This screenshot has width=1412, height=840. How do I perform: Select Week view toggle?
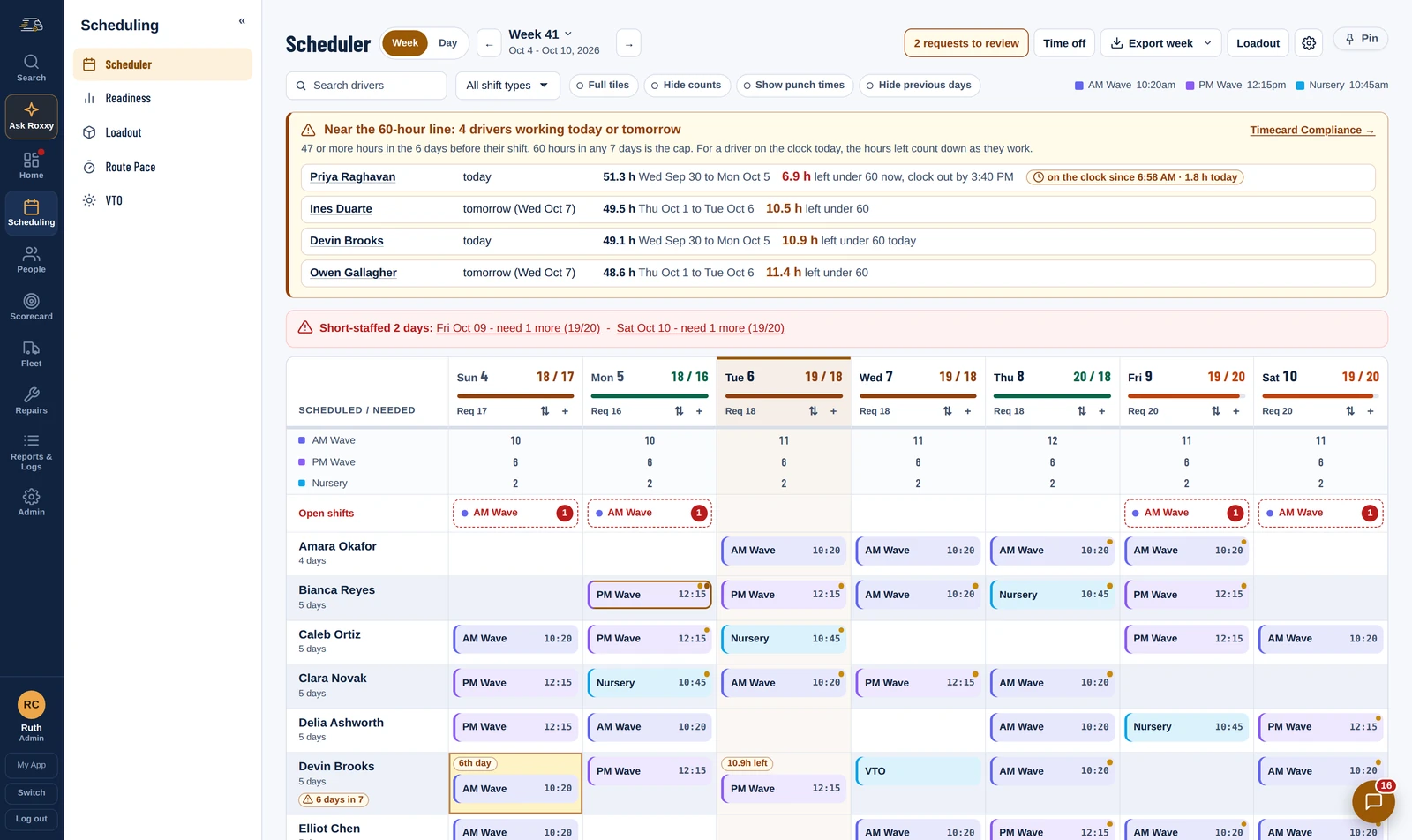coord(405,43)
